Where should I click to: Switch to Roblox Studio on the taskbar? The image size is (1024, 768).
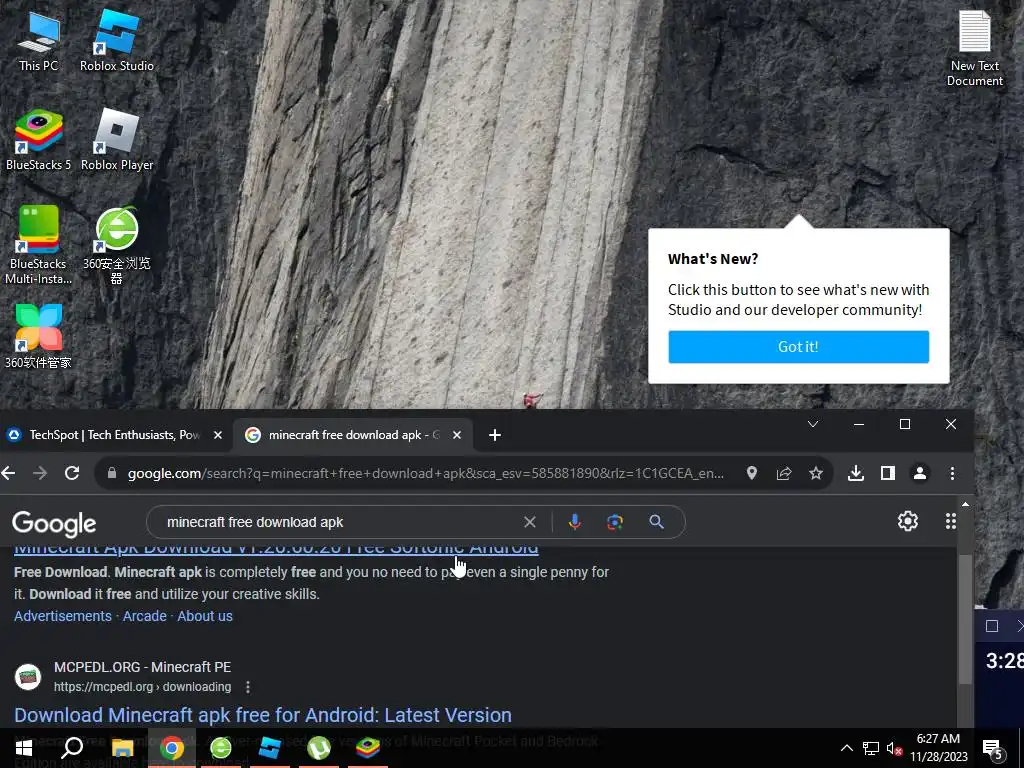(x=269, y=748)
